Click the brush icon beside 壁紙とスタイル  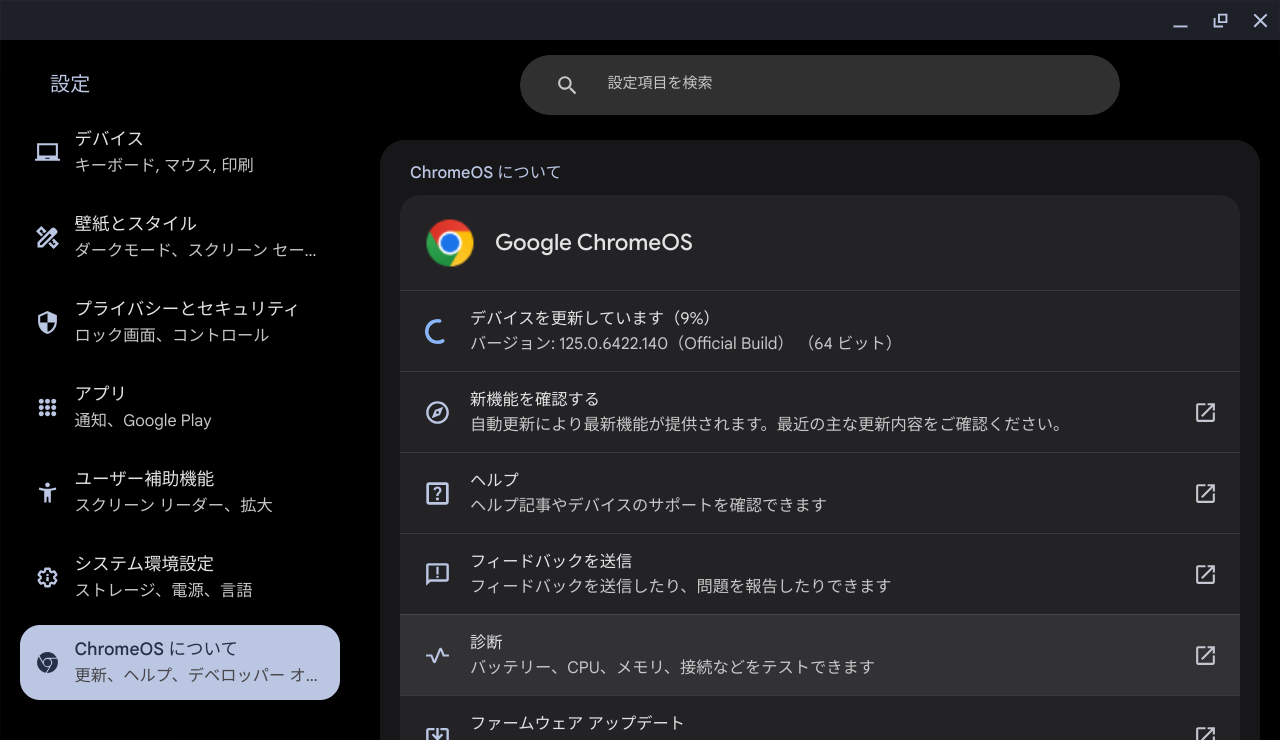click(46, 236)
